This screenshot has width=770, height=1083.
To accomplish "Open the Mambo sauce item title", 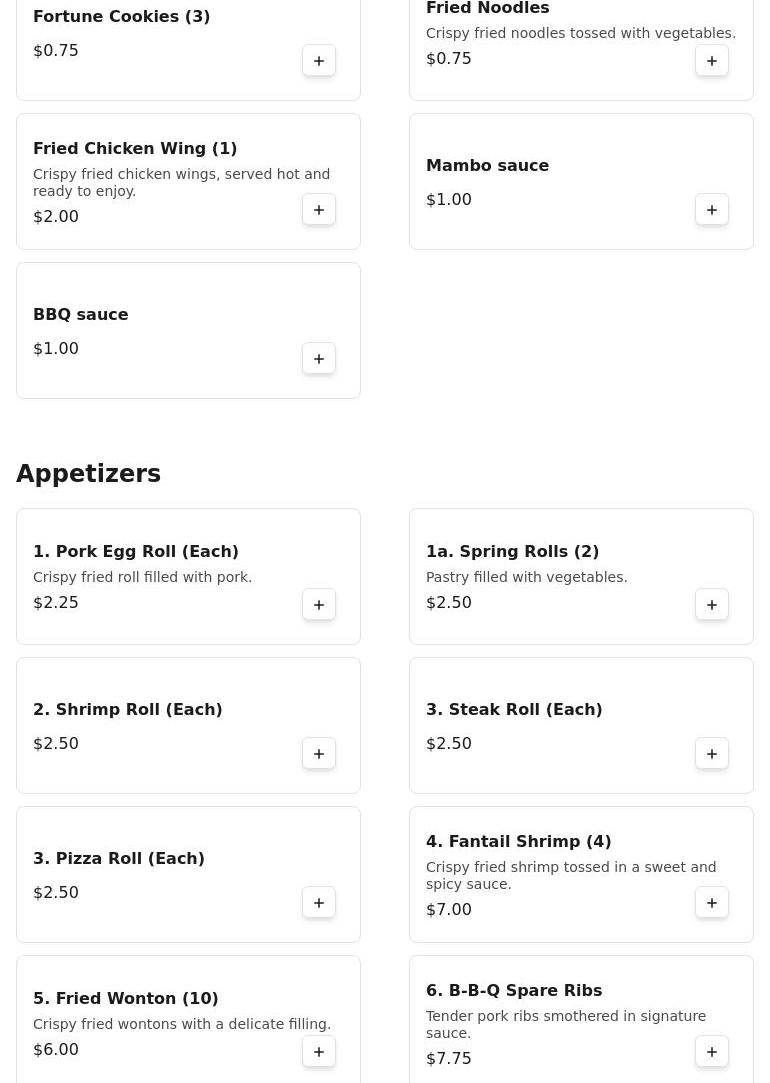I will pos(487,166).
